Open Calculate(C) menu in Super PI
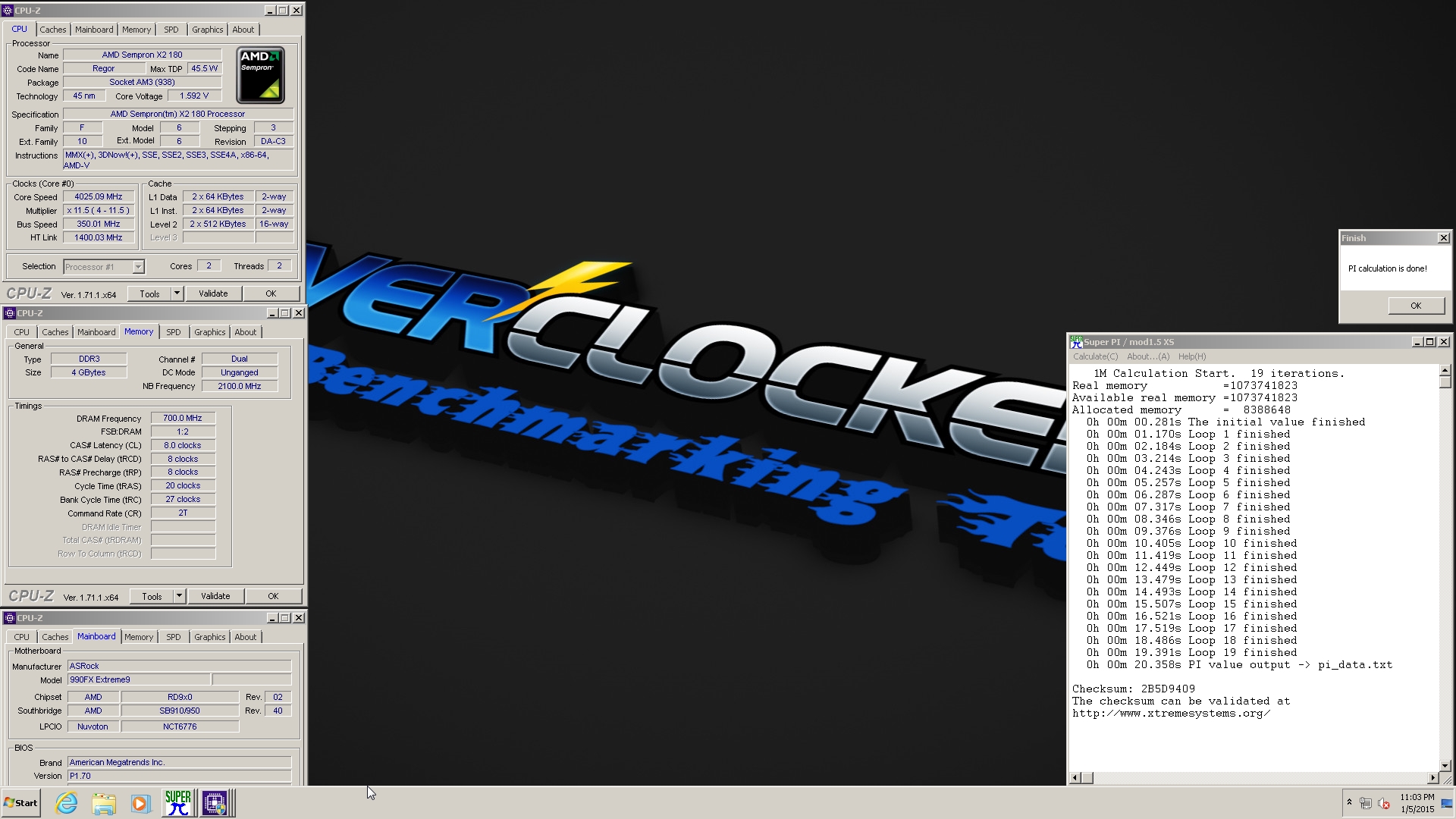Image resolution: width=1456 pixels, height=819 pixels. [x=1095, y=356]
